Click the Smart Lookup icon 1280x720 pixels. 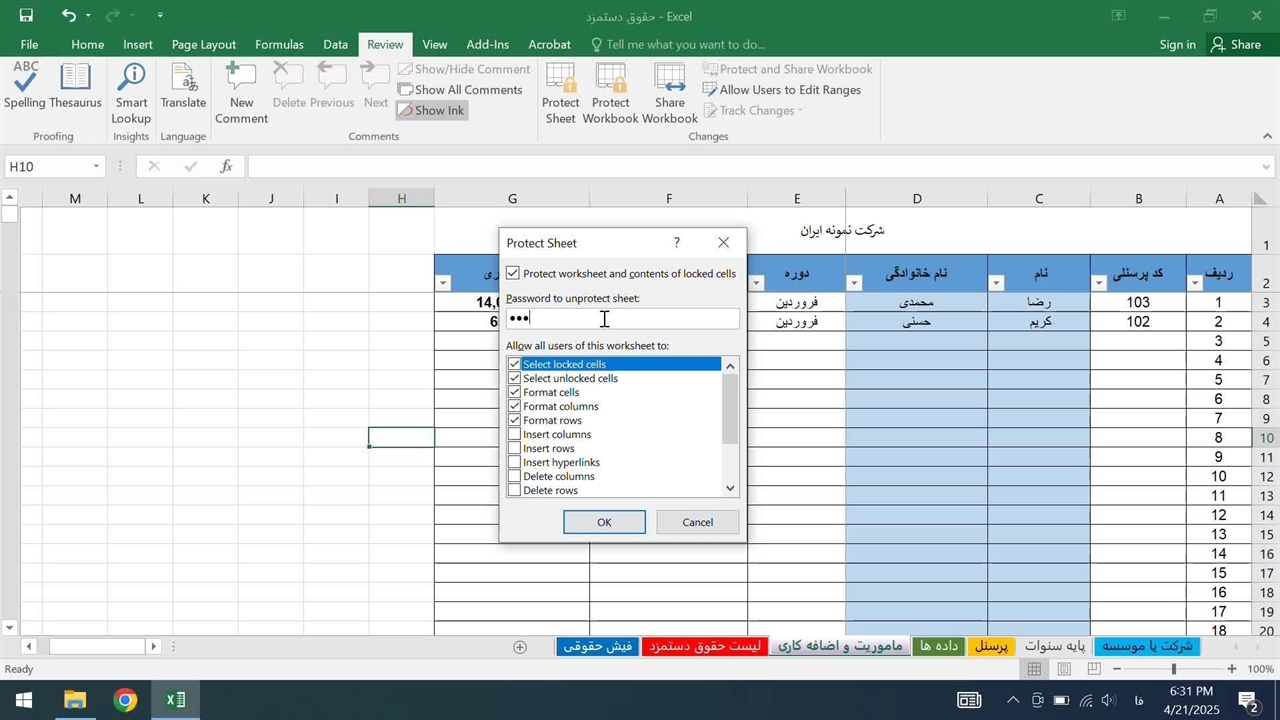tap(131, 94)
